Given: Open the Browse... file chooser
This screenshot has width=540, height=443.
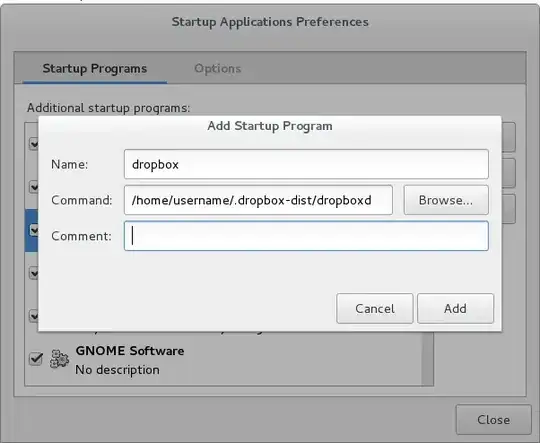Looking at the screenshot, I should (446, 200).
